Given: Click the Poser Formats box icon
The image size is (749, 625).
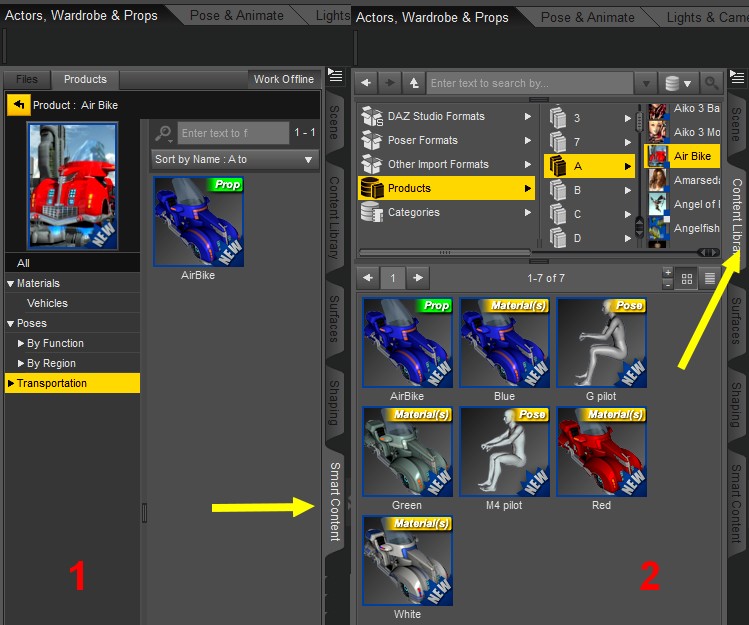Looking at the screenshot, I should [x=372, y=140].
